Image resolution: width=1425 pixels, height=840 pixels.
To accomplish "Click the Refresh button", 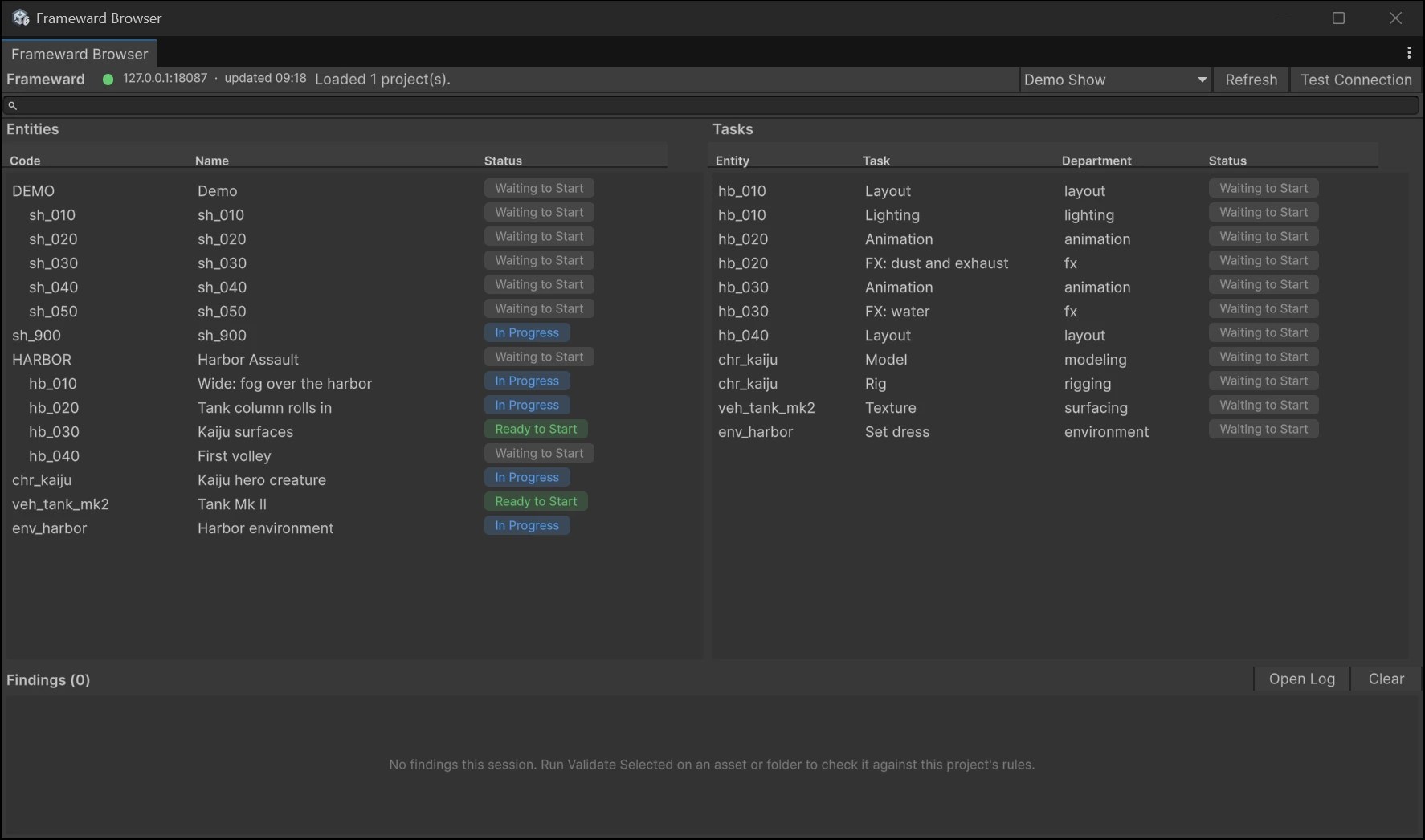I will pyautogui.click(x=1251, y=80).
